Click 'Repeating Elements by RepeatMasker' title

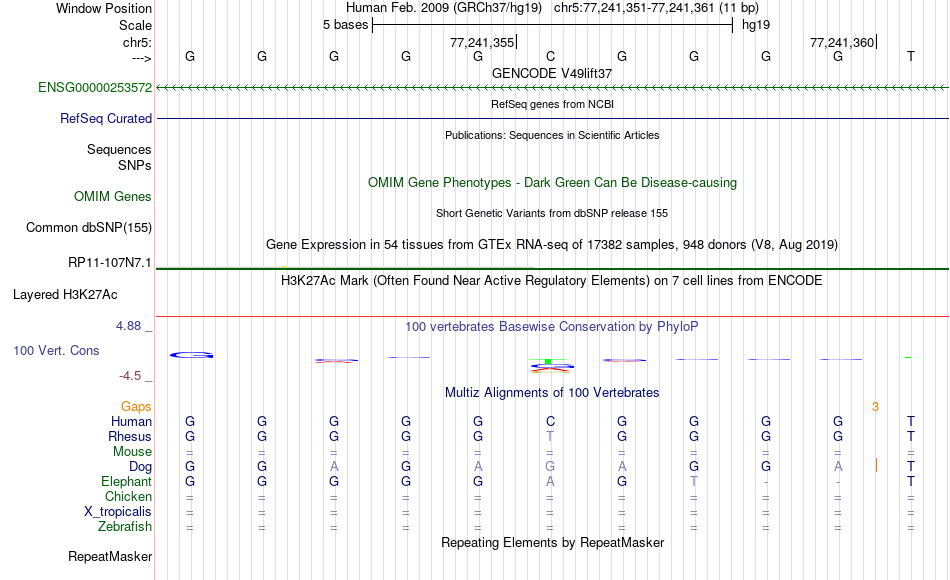tap(552, 542)
